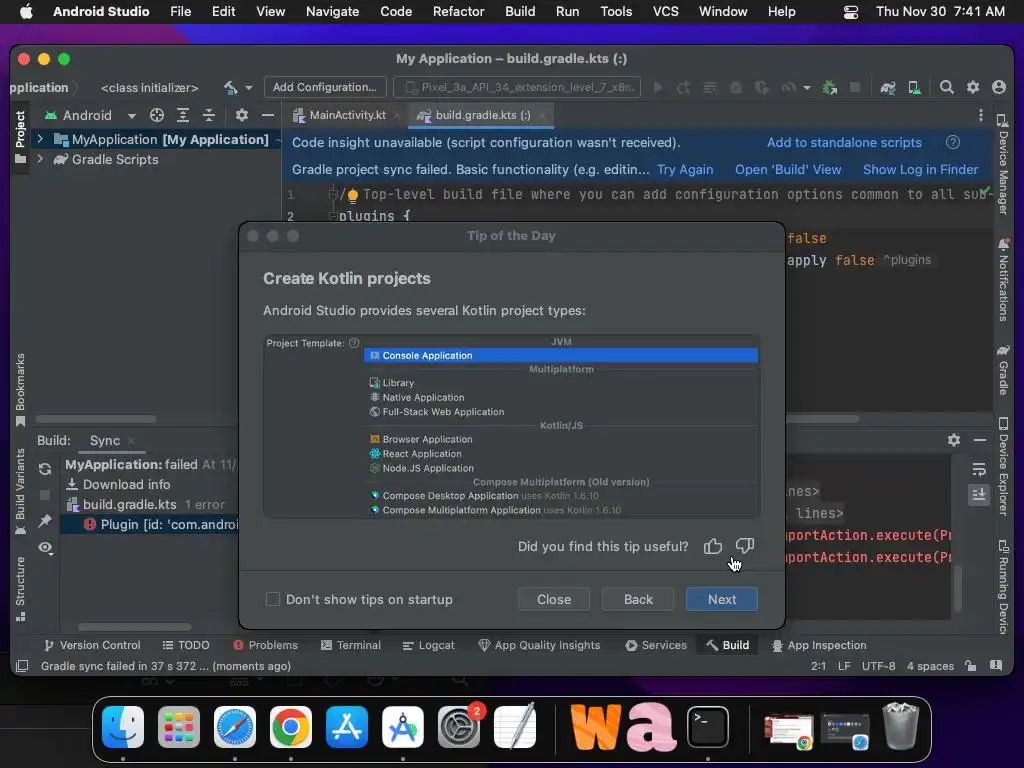Open the UTF-8 encoding selector
The image size is (1024, 768).
[x=878, y=665]
